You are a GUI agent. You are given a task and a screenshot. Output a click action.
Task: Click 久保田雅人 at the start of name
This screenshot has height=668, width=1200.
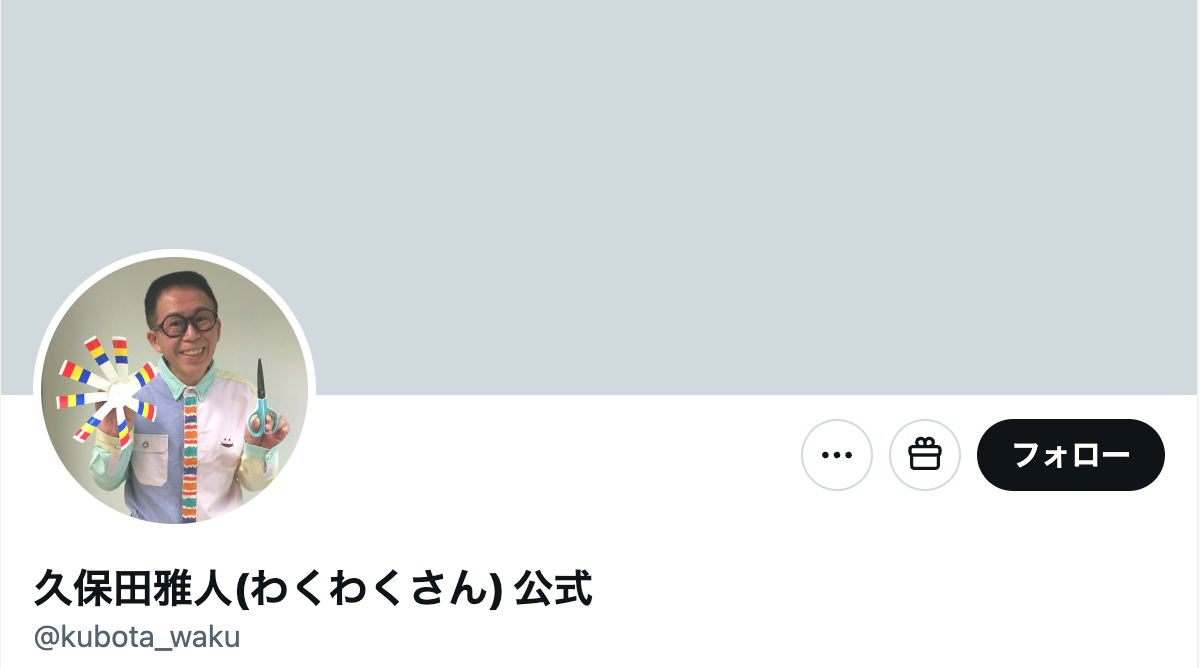133,588
